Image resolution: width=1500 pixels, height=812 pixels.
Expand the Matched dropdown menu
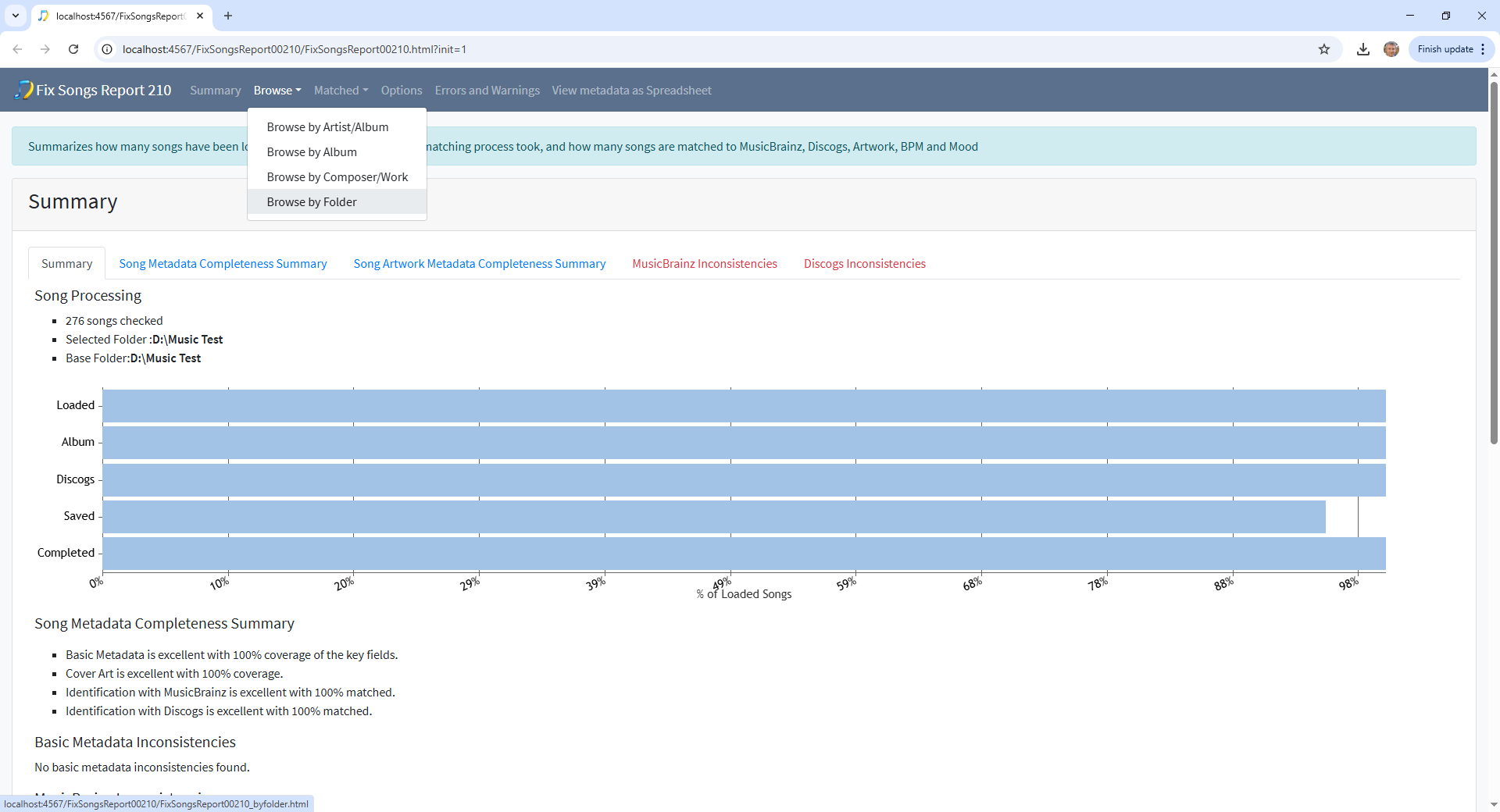click(x=341, y=91)
